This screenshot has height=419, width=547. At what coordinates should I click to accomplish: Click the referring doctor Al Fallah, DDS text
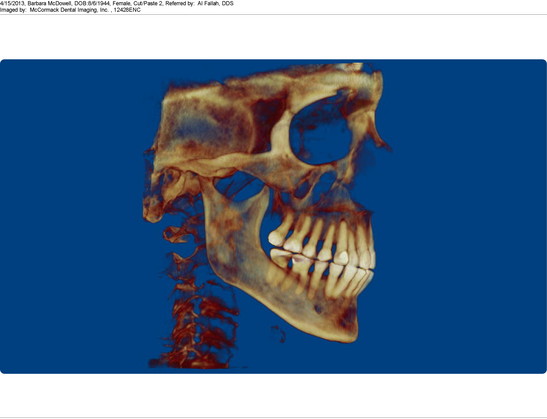coord(216,3)
